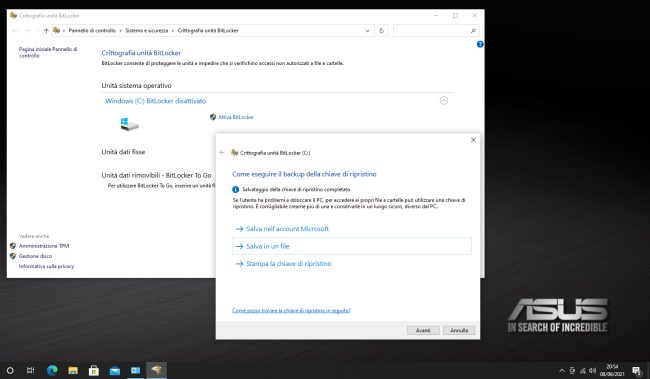
Task: Open Gestione disco link
Action: 35,256
